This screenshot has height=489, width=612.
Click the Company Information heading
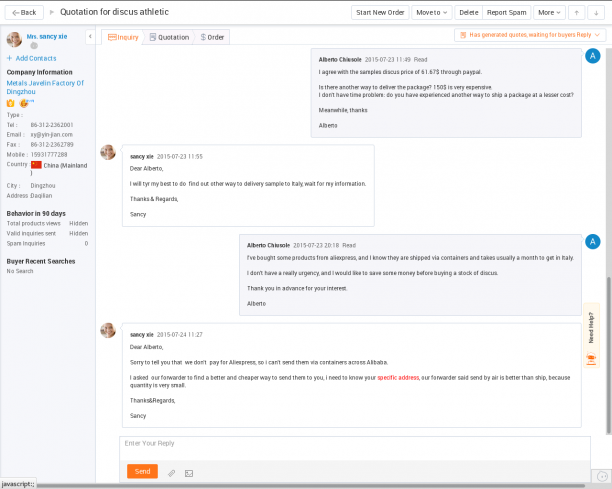click(x=39, y=72)
